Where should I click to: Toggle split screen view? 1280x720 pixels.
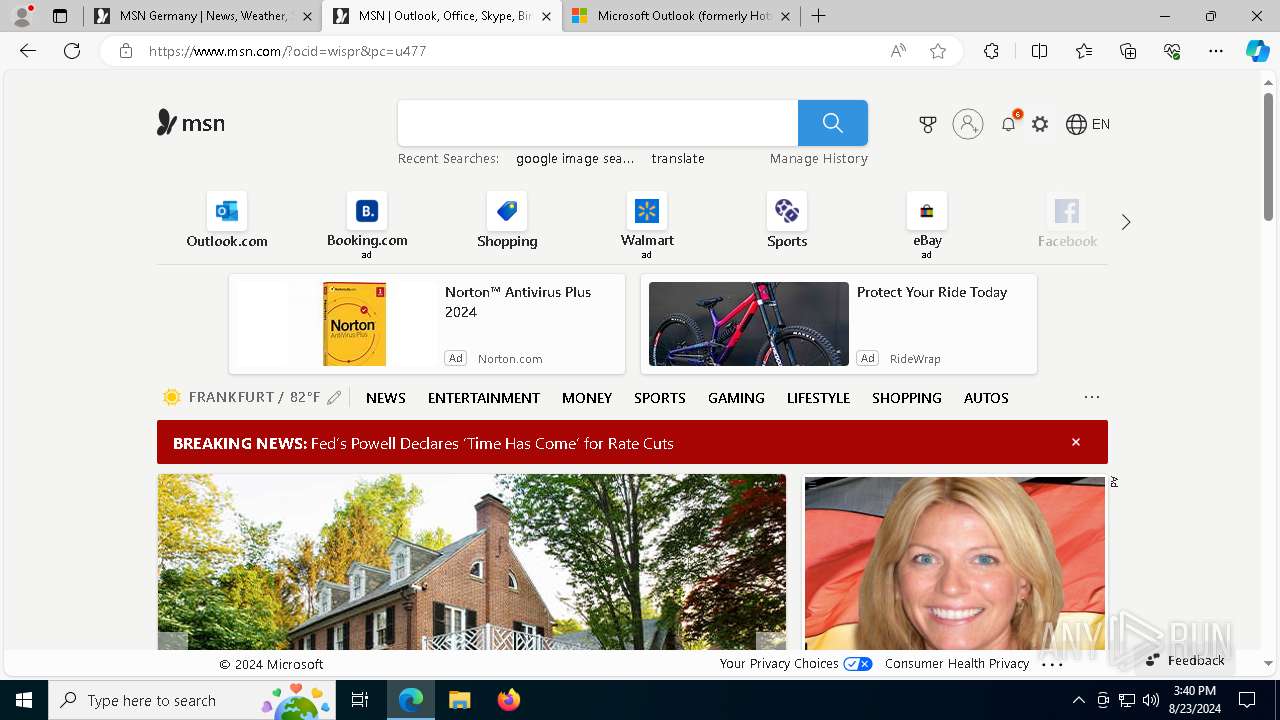pyautogui.click(x=1039, y=51)
